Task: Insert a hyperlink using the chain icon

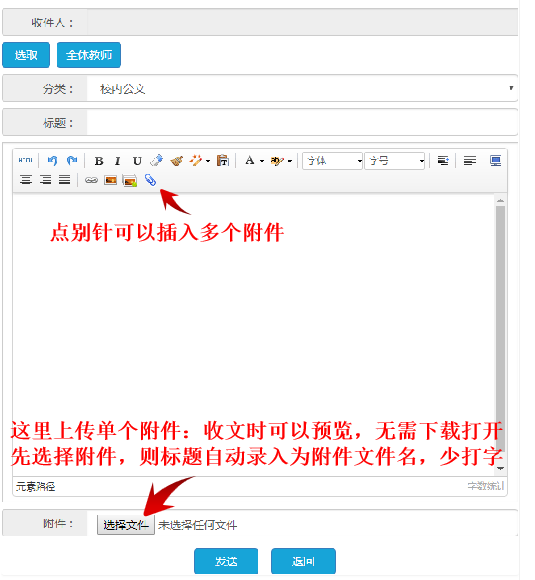Action: coord(91,180)
